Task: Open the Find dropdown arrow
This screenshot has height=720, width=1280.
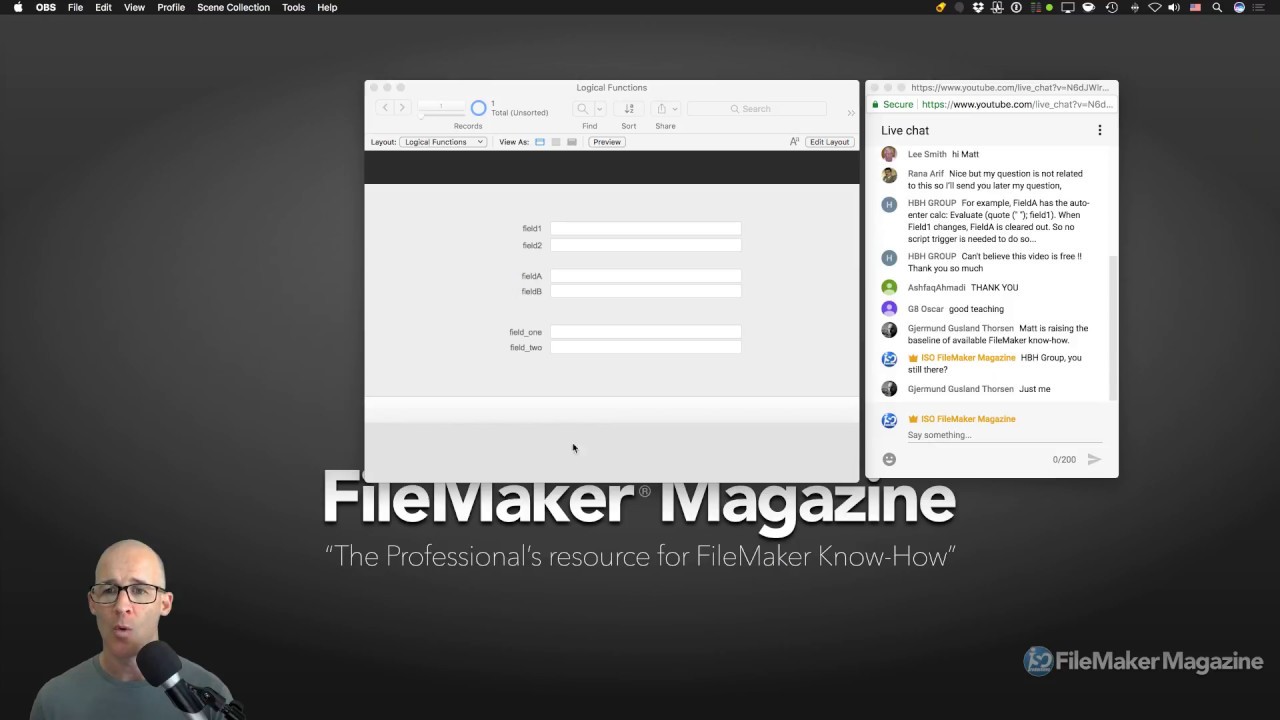Action: (x=600, y=109)
